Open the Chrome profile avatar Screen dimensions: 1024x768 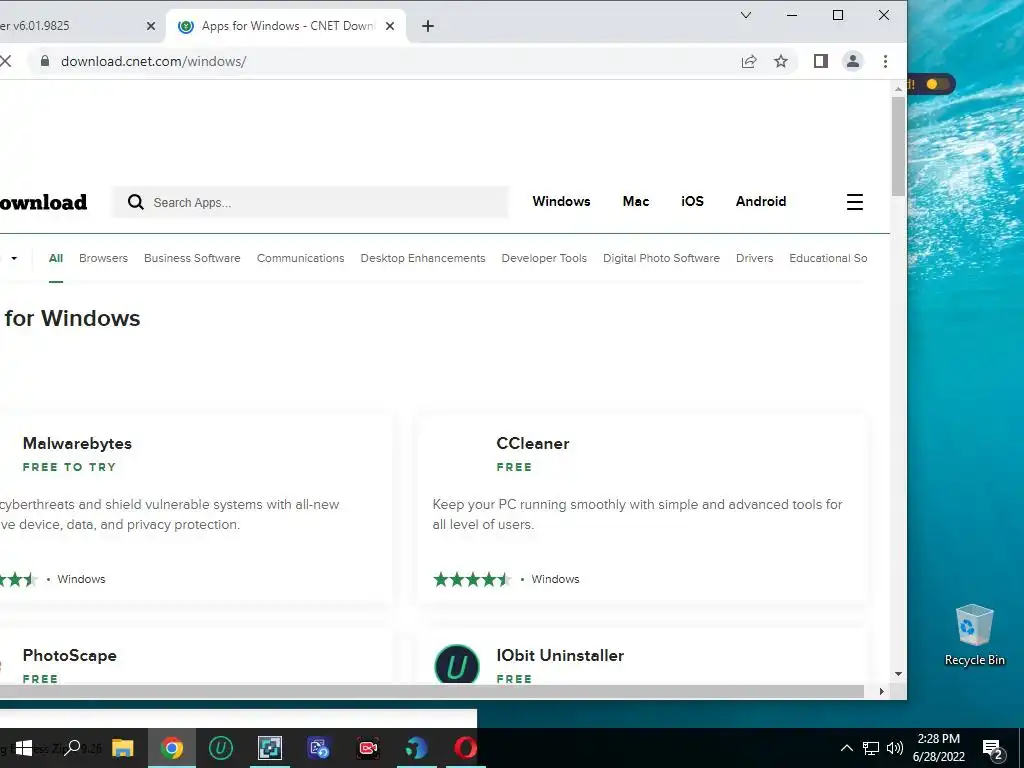853,61
